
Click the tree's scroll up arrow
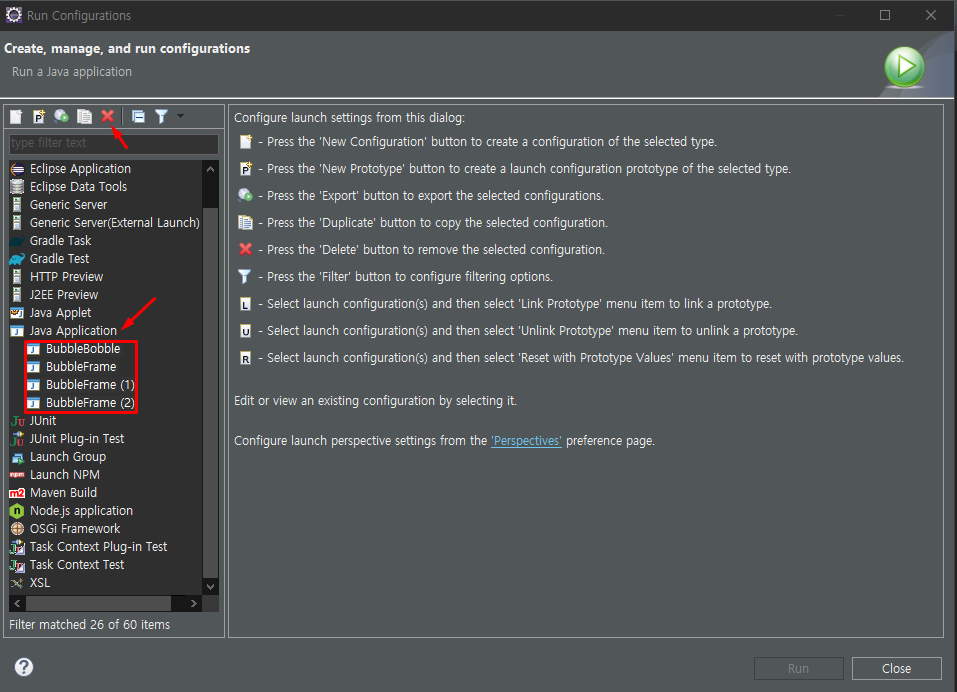click(211, 169)
